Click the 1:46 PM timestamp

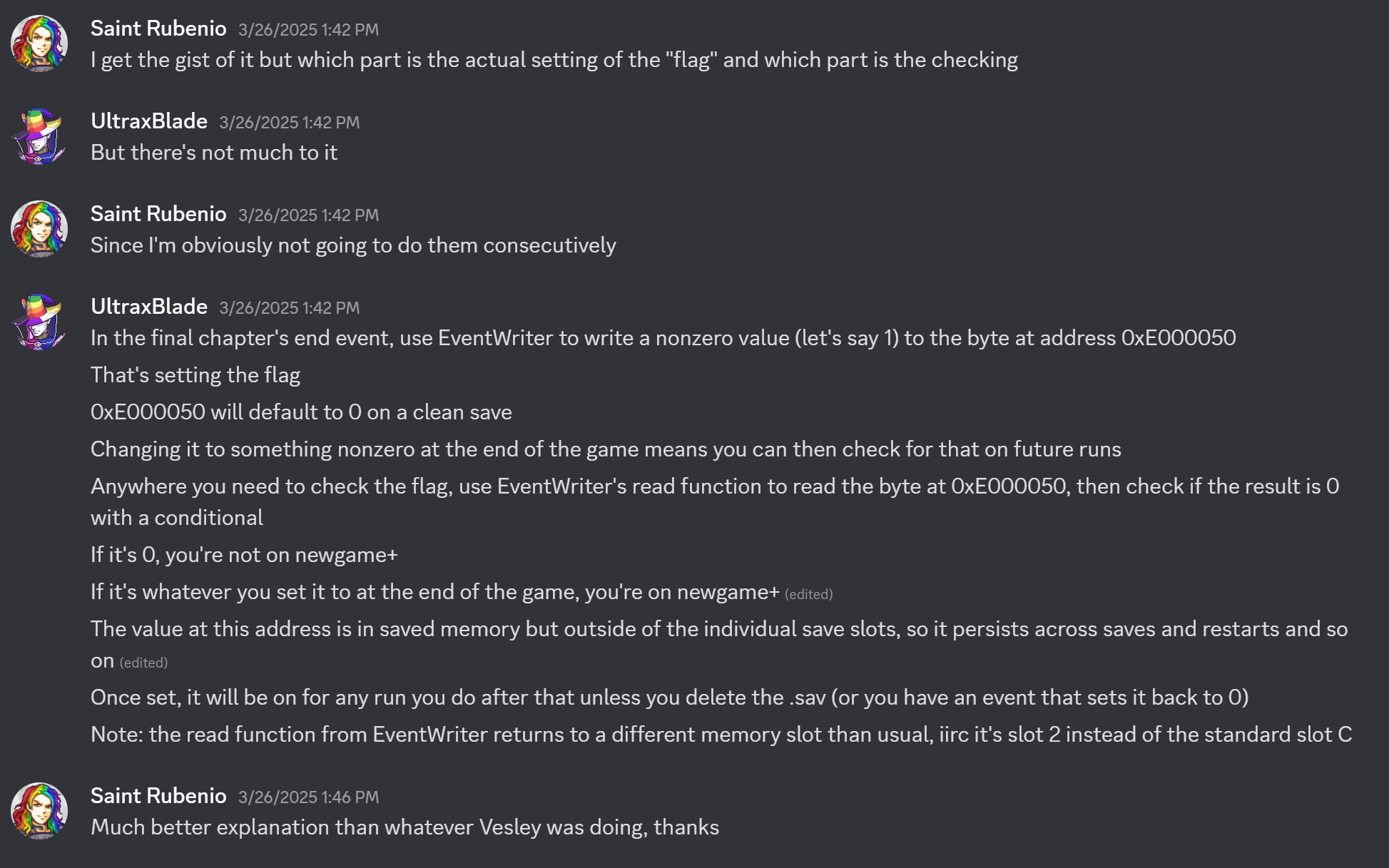308,797
